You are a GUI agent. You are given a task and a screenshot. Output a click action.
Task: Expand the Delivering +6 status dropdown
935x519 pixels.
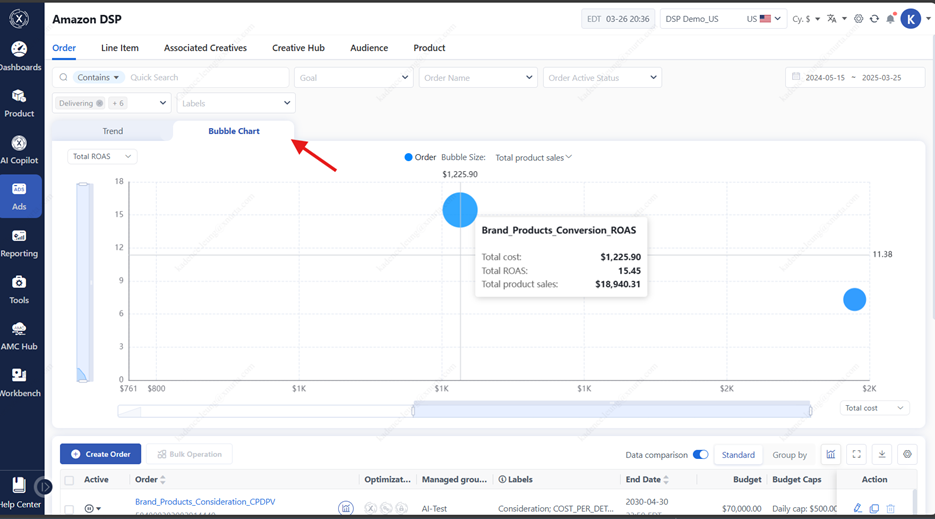pyautogui.click(x=162, y=103)
